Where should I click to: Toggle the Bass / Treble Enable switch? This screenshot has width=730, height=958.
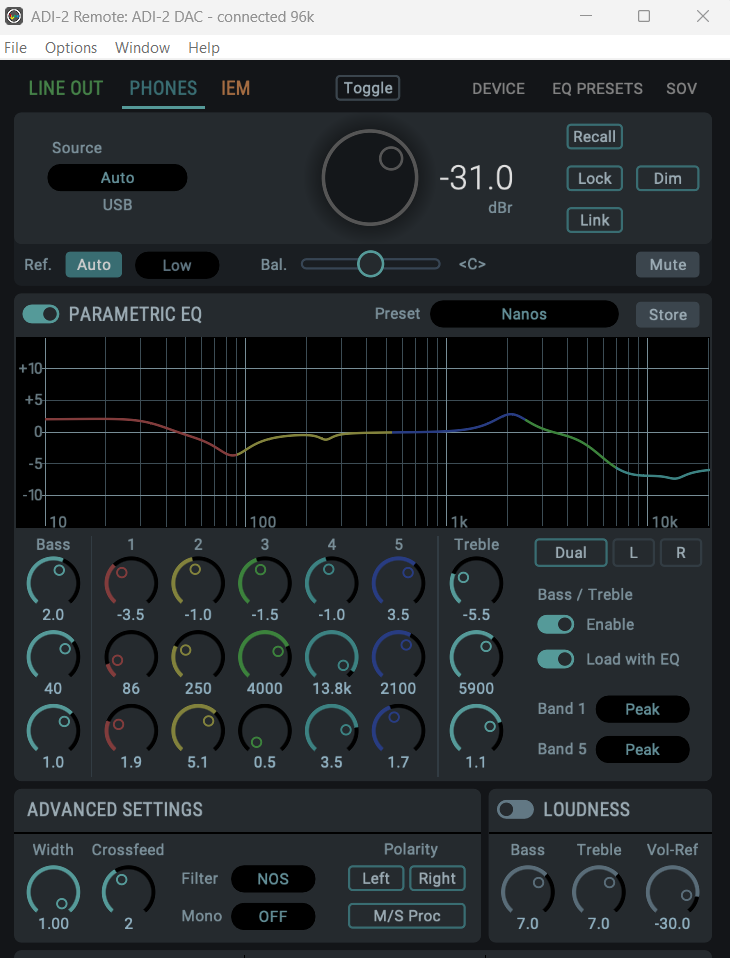555,624
